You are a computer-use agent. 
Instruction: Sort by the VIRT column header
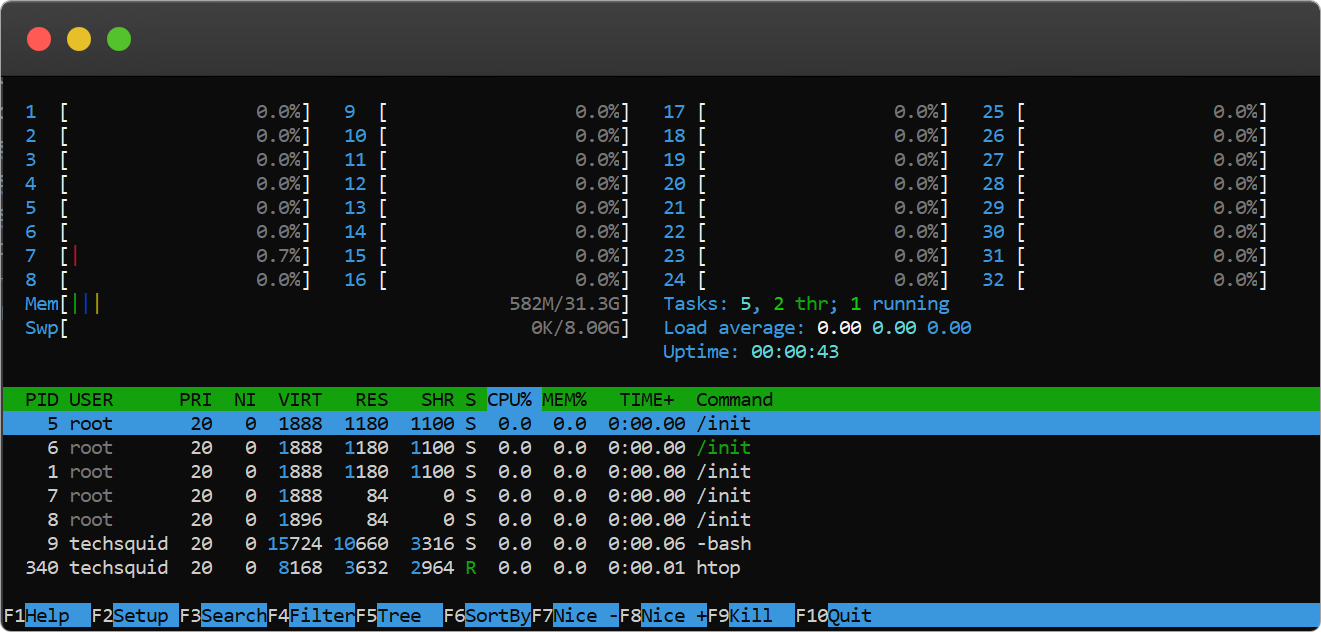(x=300, y=400)
